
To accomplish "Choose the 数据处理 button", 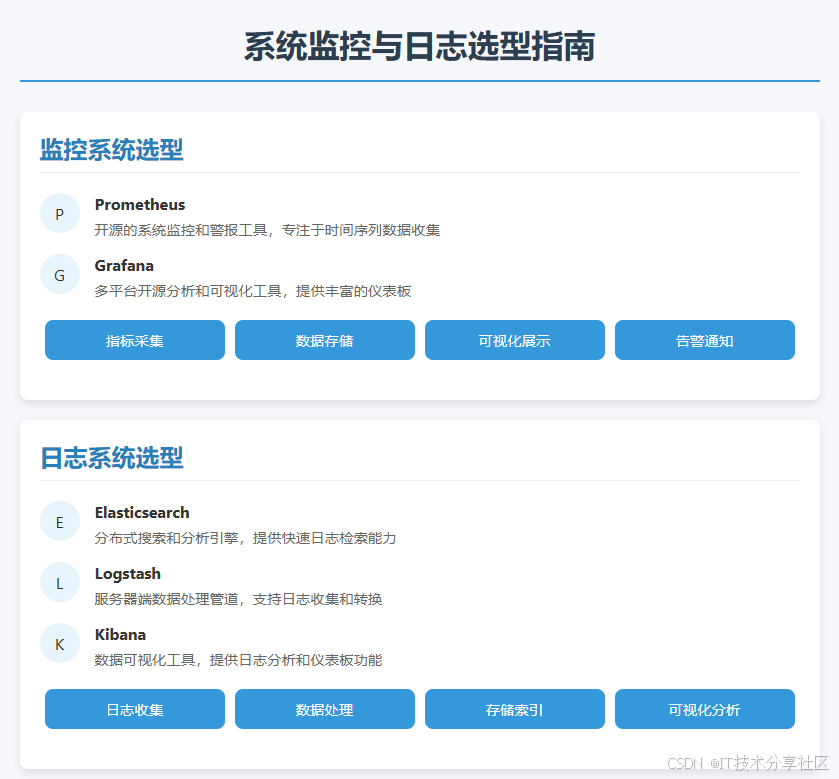I will pos(325,709).
